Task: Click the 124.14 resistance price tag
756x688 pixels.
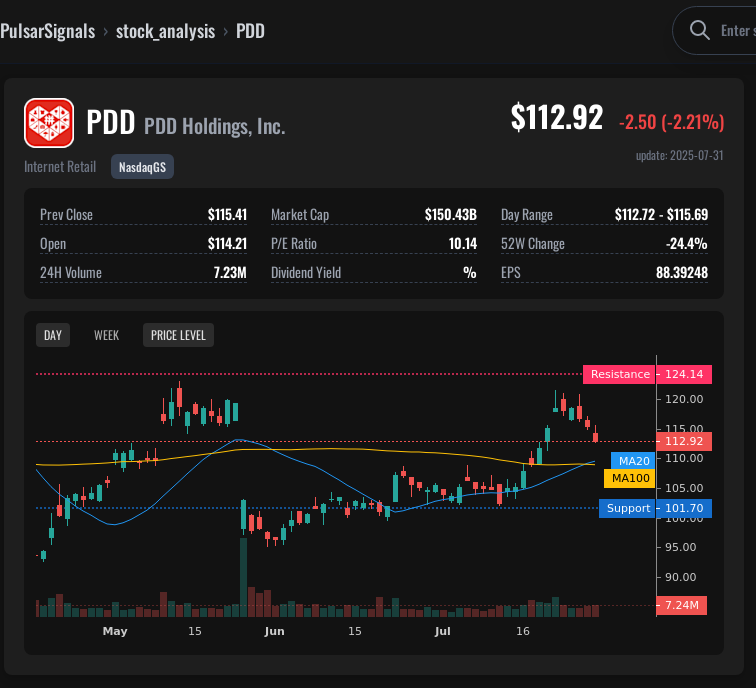Action: pyautogui.click(x=684, y=374)
